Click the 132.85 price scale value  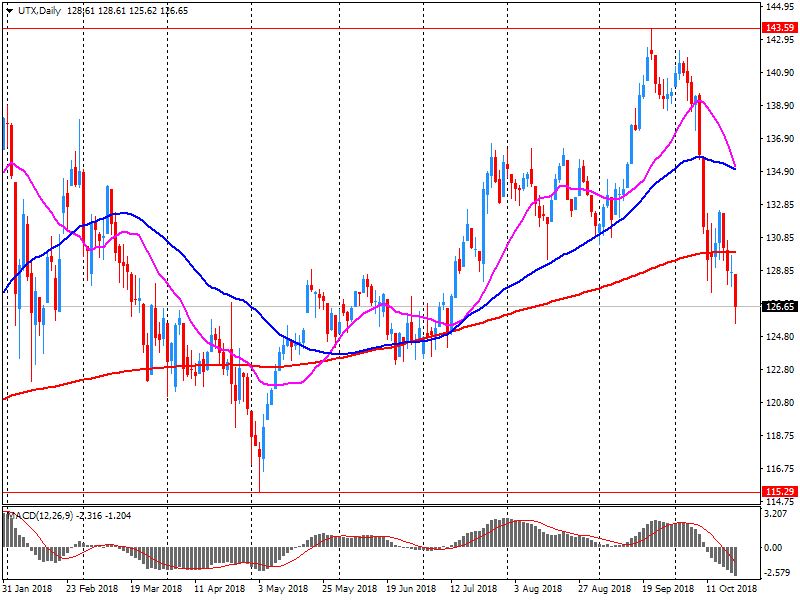coord(780,205)
